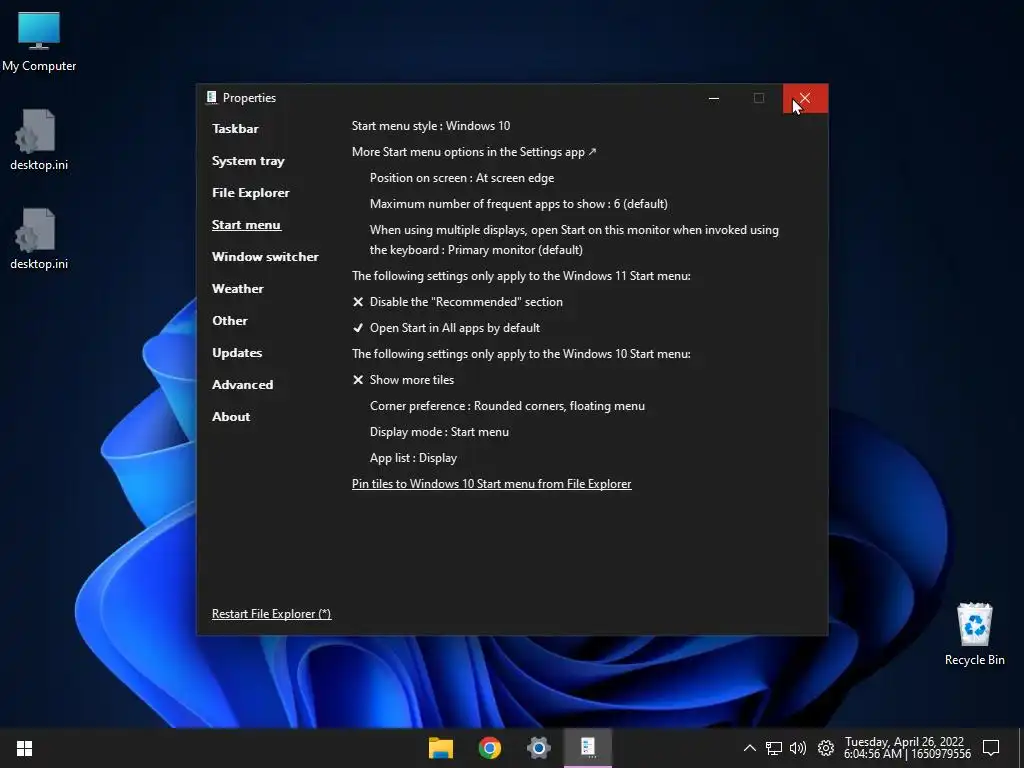
Task: Close the Properties window
Action: pyautogui.click(x=805, y=99)
